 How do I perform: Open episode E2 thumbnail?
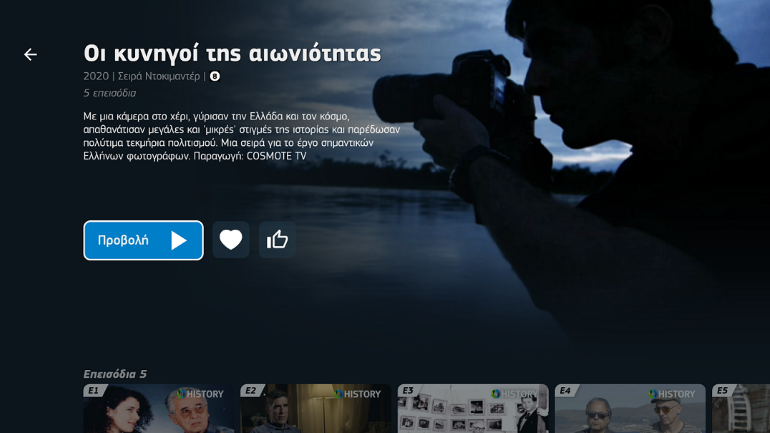(315, 412)
